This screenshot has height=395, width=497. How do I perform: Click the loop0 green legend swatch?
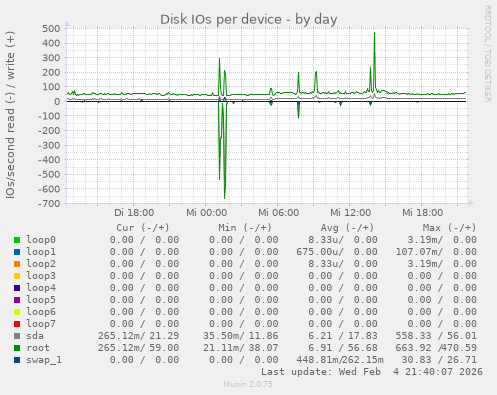click(17, 240)
